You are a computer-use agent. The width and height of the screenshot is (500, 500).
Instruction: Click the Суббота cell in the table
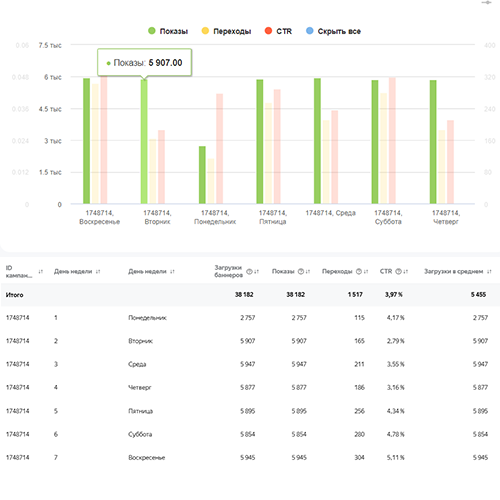[x=140, y=434]
